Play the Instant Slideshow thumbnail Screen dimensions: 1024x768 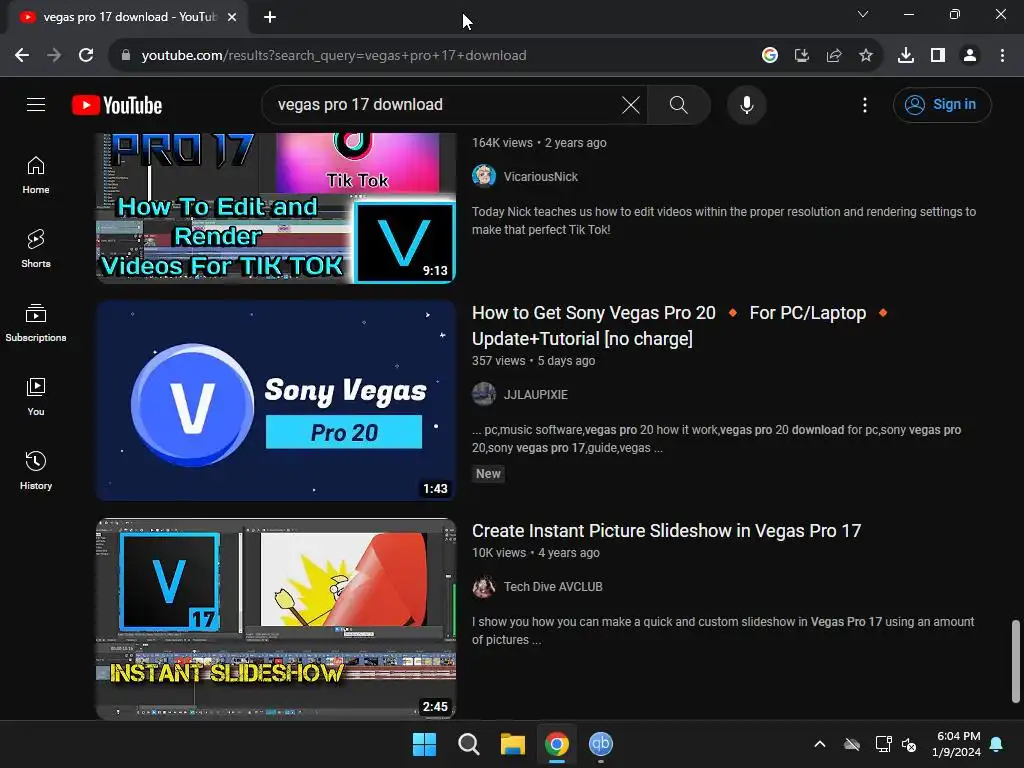(x=276, y=618)
